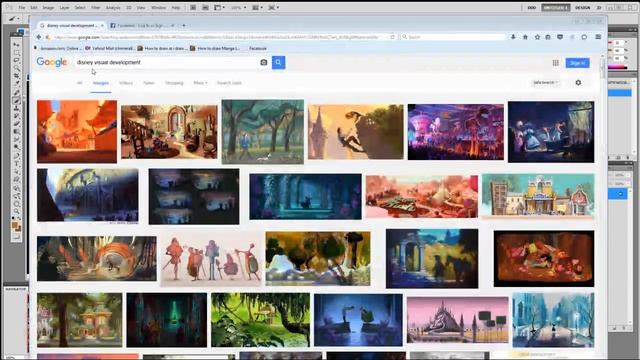Open the chat bubble icon in browser toolbar
This screenshot has width=640, height=360.
[x=584, y=37]
